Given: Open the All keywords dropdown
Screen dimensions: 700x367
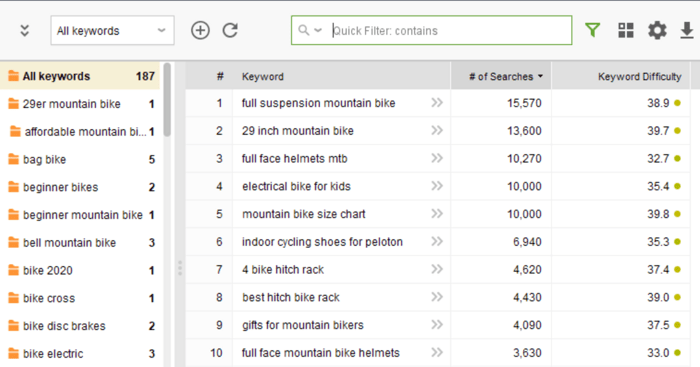Looking at the screenshot, I should click(x=112, y=30).
